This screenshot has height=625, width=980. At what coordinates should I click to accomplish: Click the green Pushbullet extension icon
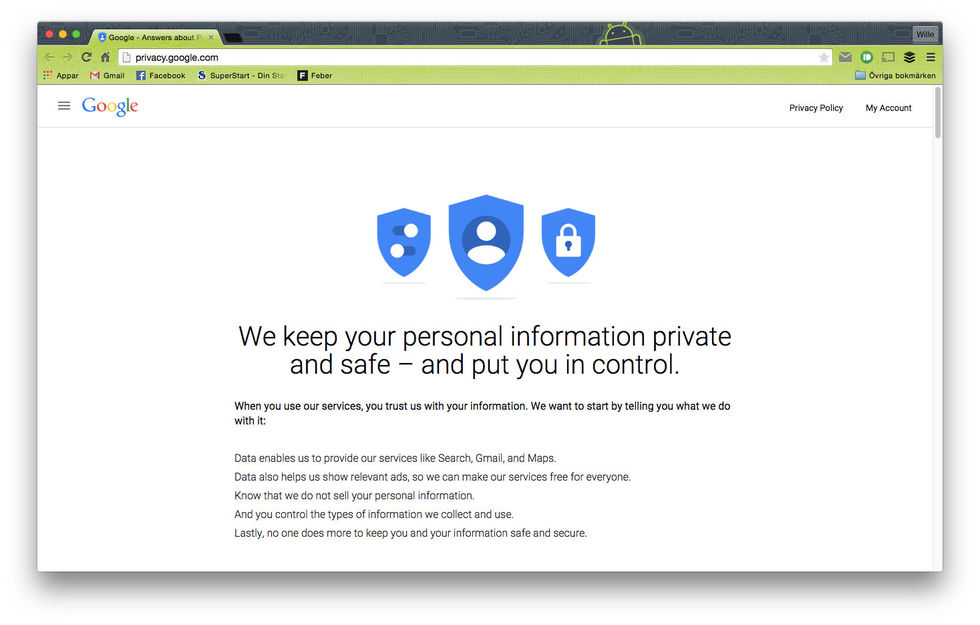click(x=867, y=57)
